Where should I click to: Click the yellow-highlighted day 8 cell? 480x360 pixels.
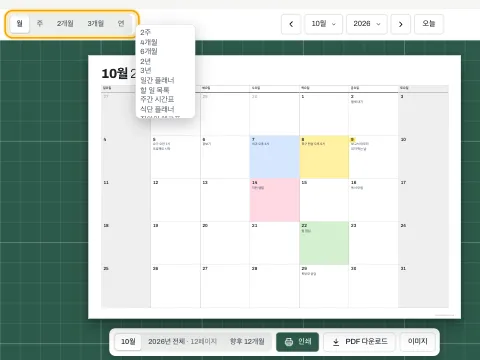[x=324, y=157]
